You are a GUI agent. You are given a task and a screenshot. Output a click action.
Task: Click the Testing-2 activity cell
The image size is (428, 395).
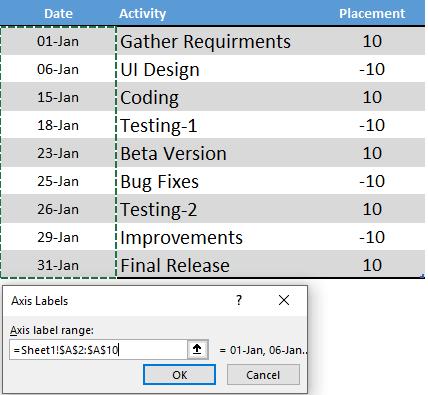pos(218,209)
